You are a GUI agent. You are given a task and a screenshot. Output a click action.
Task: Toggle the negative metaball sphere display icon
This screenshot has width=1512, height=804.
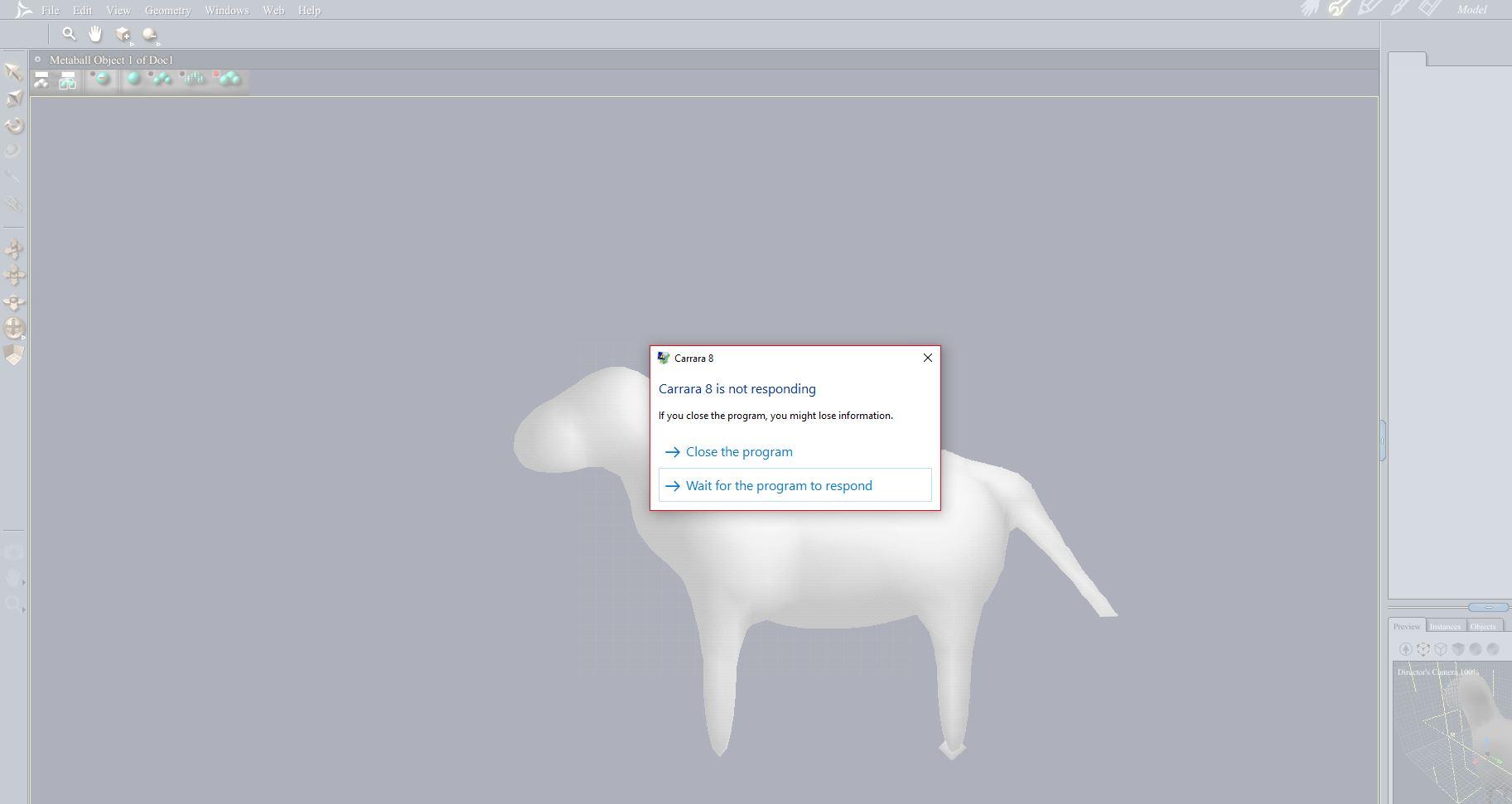coord(101,79)
